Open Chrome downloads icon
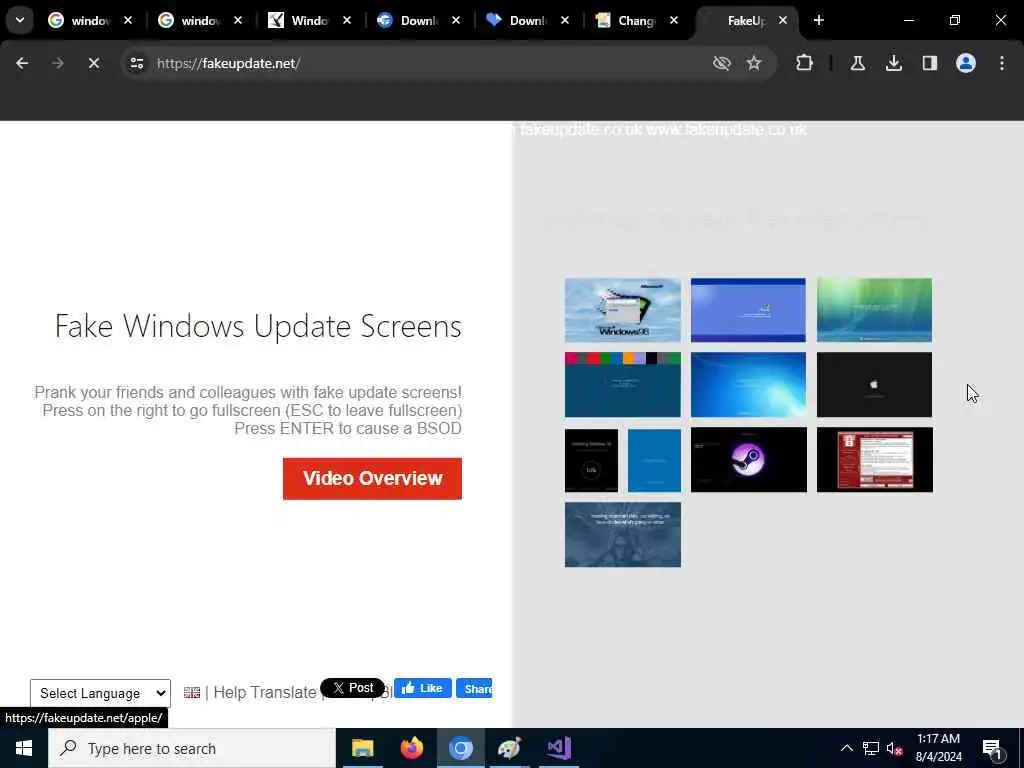 (893, 63)
